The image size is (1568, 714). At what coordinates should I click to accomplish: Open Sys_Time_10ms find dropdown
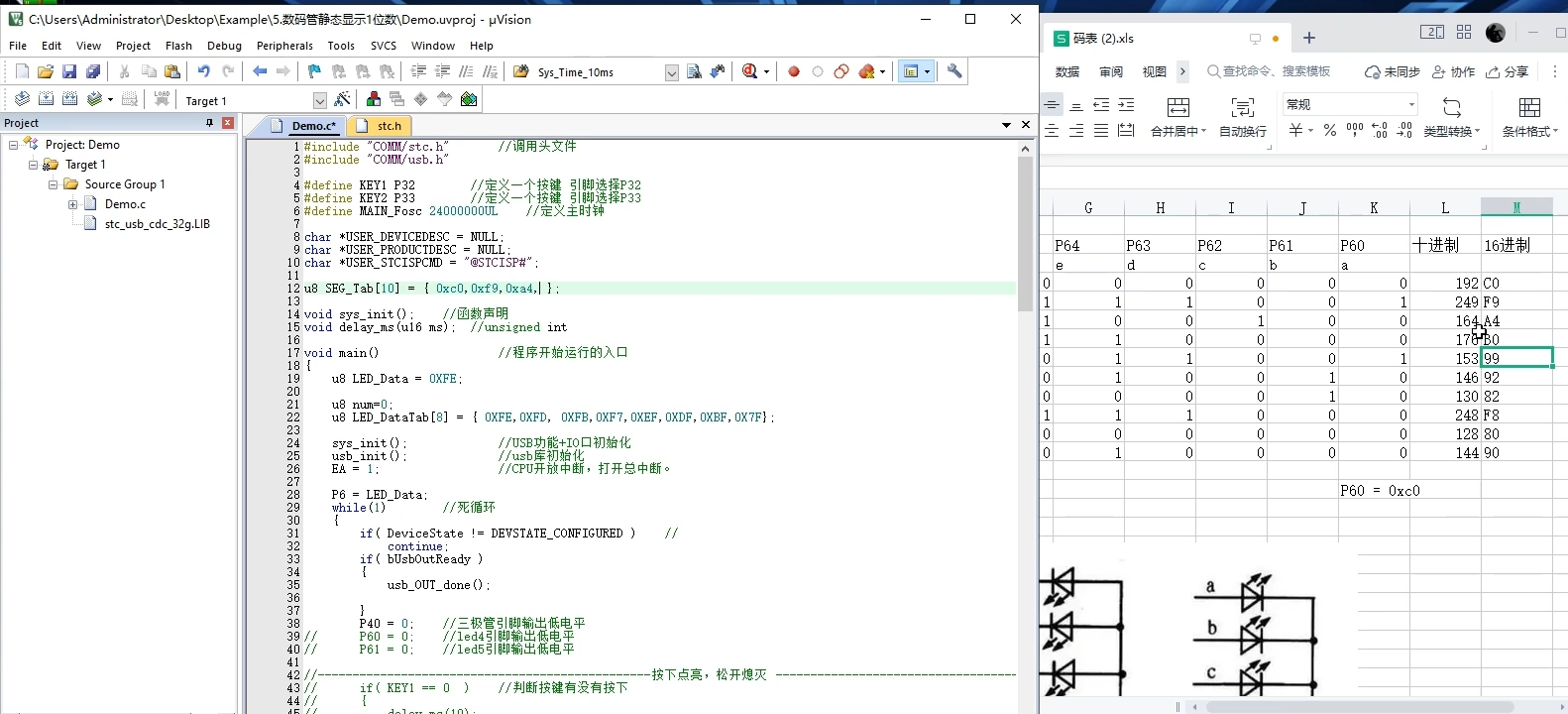[x=671, y=72]
